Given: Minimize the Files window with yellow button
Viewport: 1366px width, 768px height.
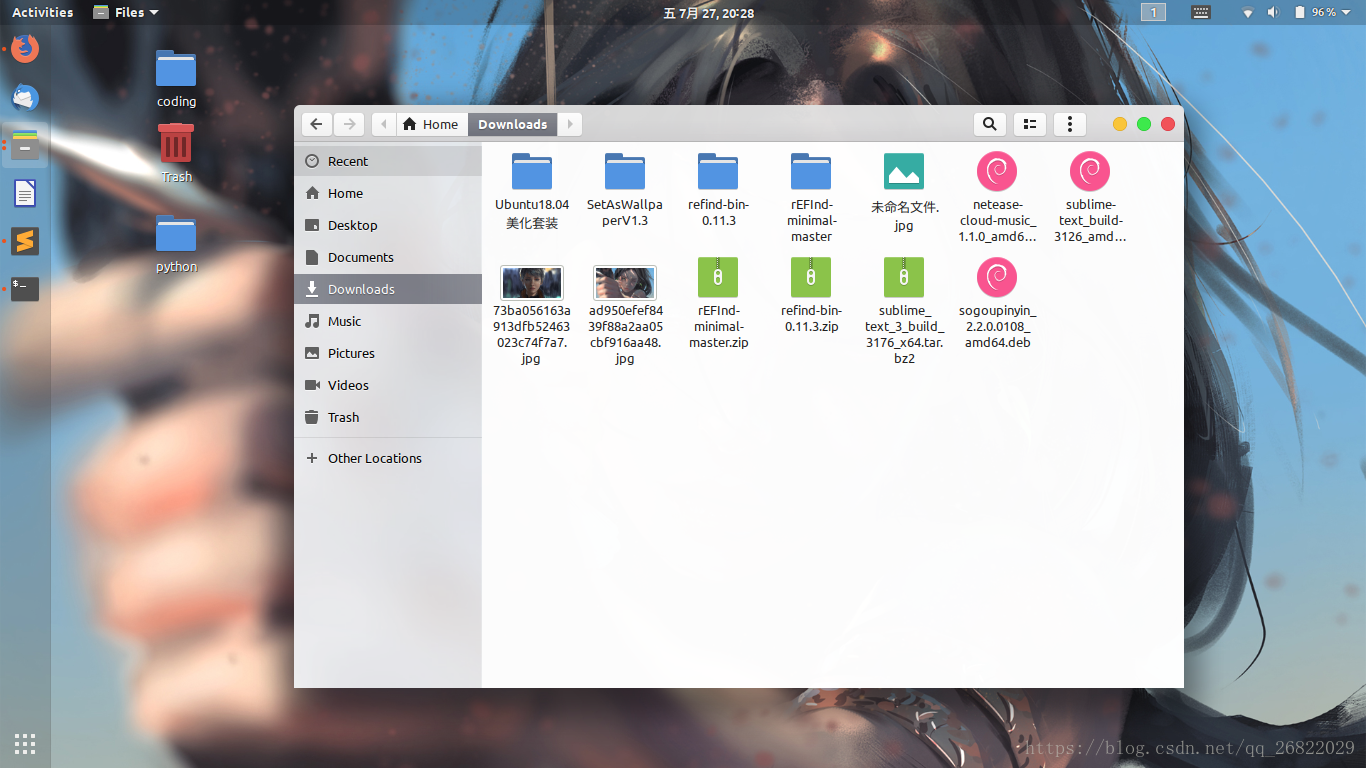Looking at the screenshot, I should [x=1120, y=124].
